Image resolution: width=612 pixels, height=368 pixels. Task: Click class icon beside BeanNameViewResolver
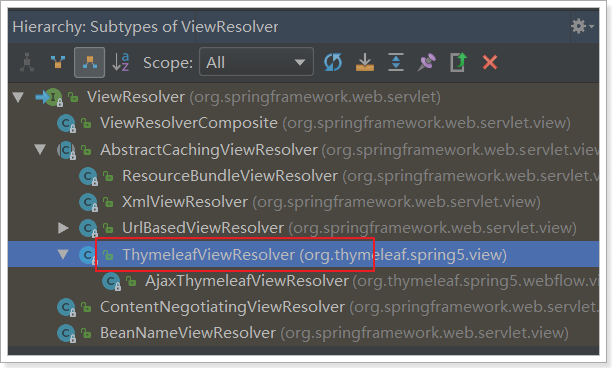[66, 334]
